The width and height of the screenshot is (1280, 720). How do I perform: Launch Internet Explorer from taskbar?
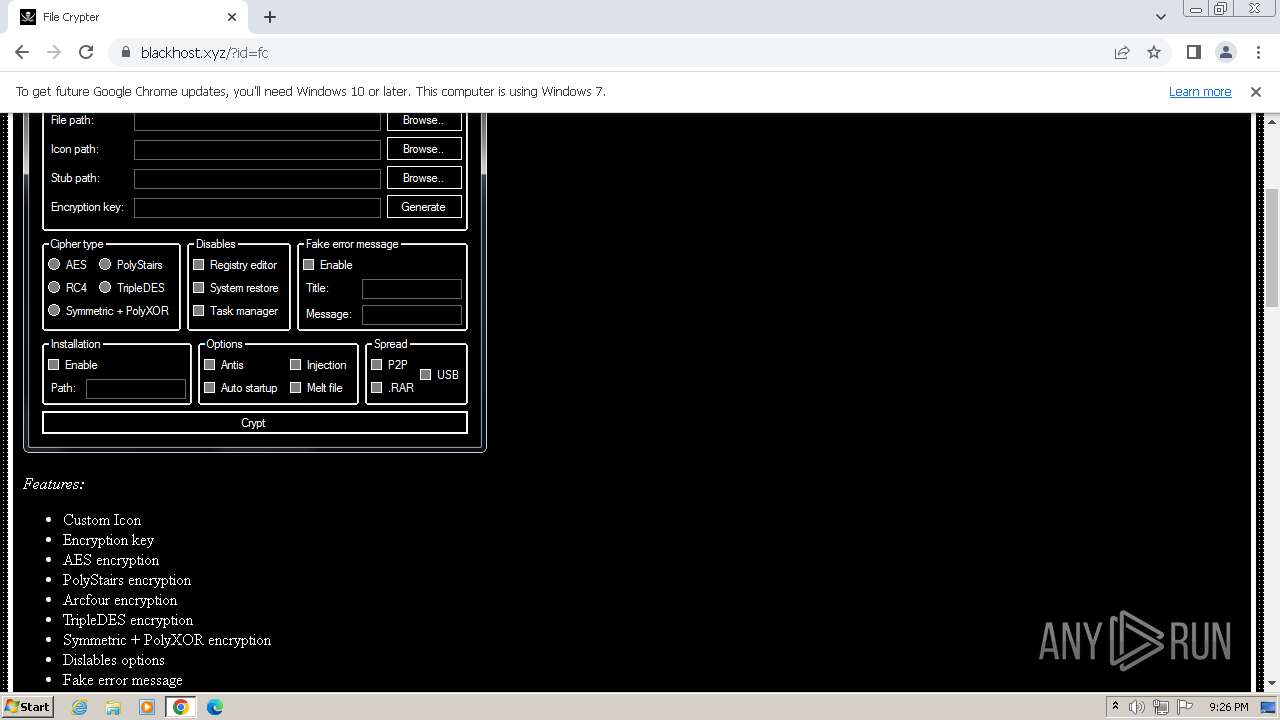pos(79,706)
